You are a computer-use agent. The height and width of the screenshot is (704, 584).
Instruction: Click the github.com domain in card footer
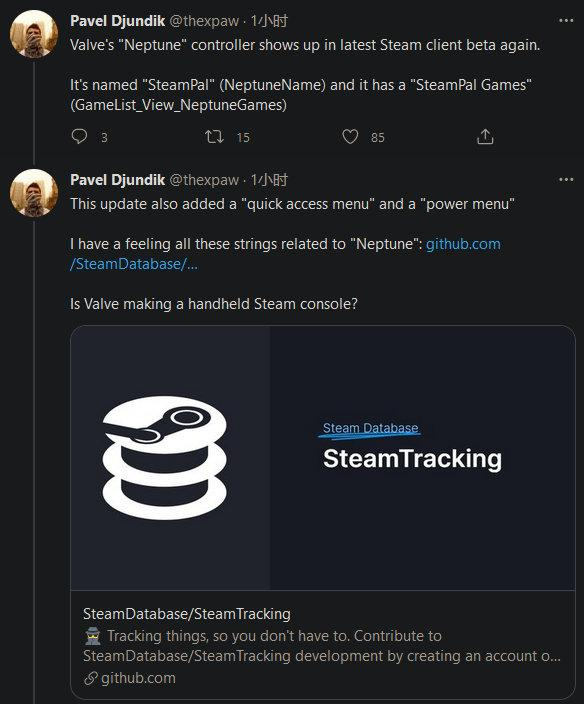tap(130, 678)
